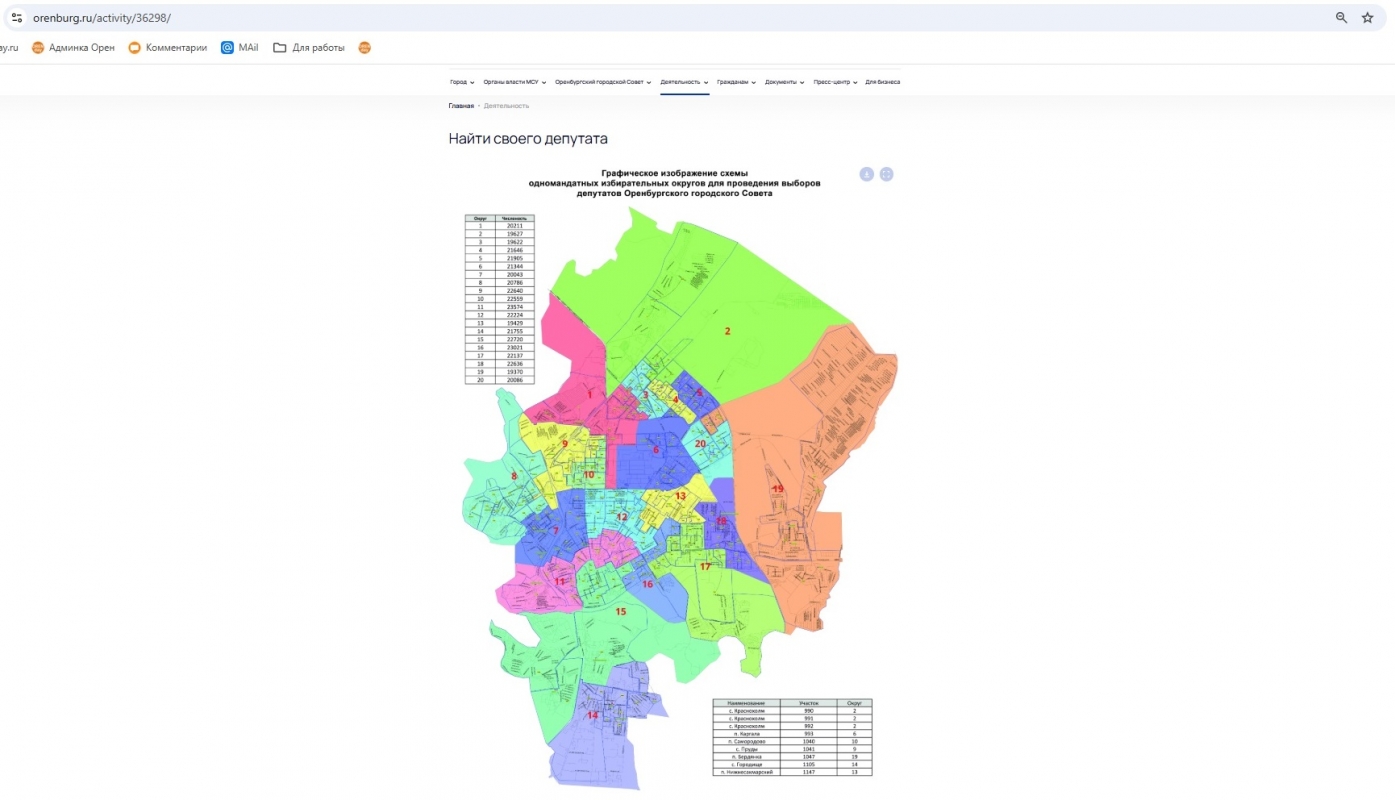Click the site information icon in address bar
The height and width of the screenshot is (800, 1395).
click(16, 18)
